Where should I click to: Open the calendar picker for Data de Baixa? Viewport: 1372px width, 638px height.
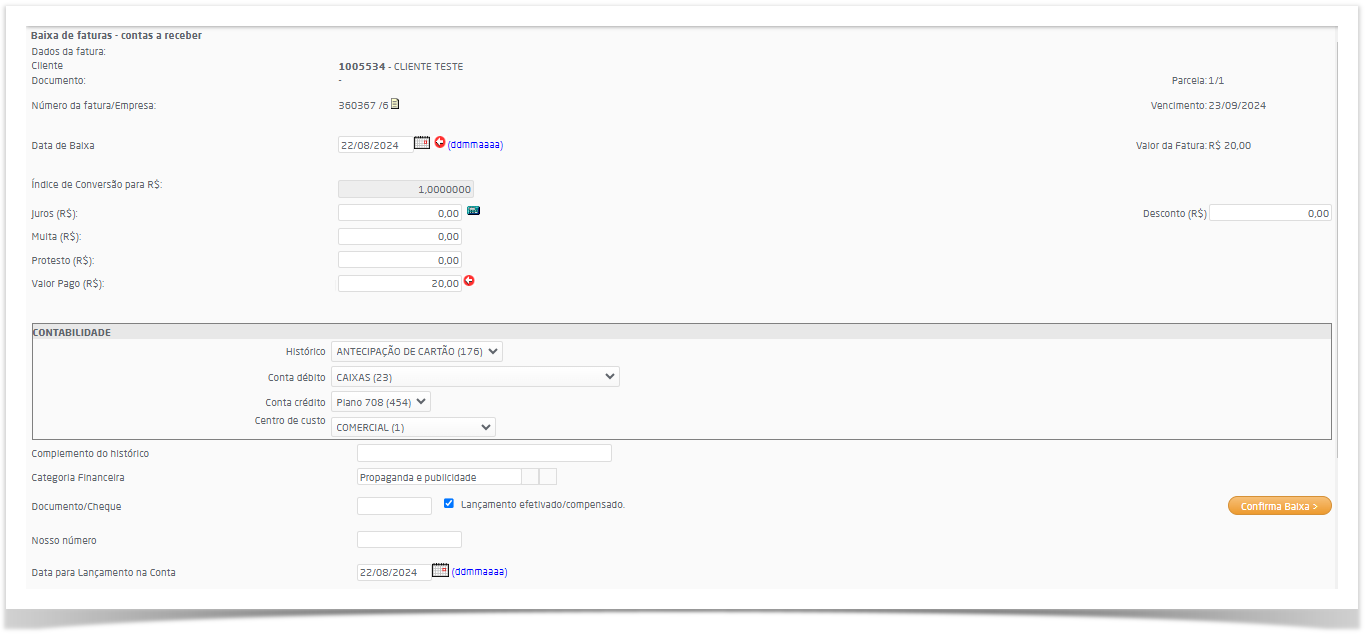(x=422, y=143)
